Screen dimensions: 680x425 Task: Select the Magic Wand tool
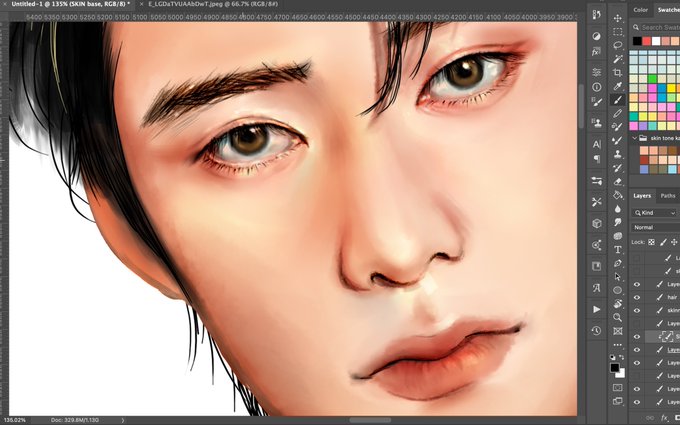[618, 59]
